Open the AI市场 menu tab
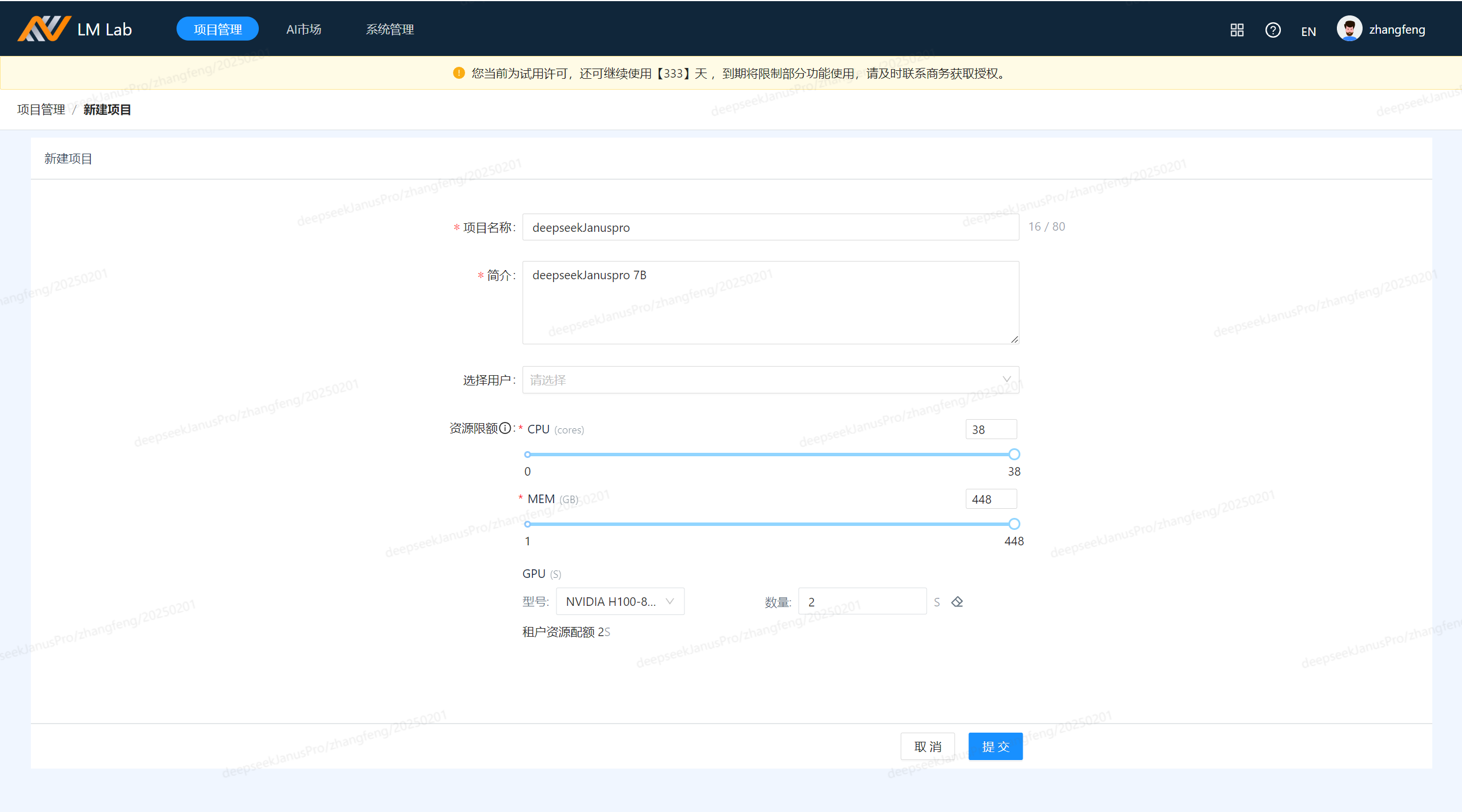1462x812 pixels. 303,29
